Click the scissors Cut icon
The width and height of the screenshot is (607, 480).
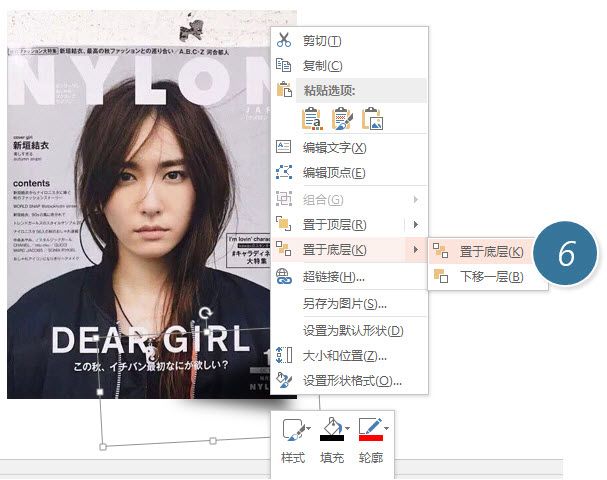(284, 40)
